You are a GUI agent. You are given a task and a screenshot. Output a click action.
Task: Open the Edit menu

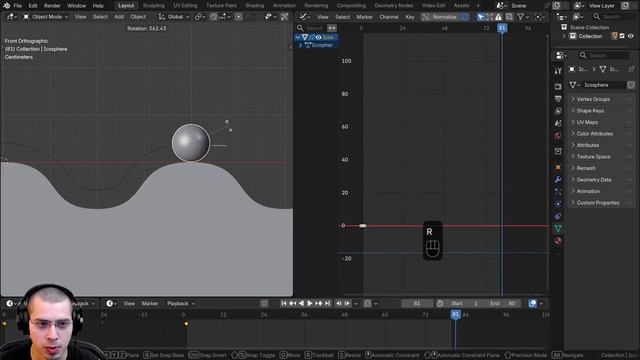(x=33, y=6)
